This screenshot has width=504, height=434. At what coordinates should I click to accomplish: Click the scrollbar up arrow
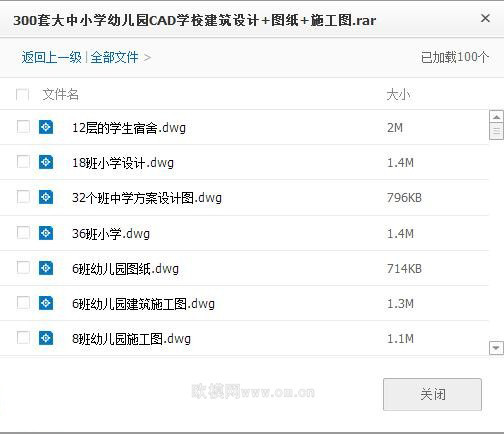496,117
